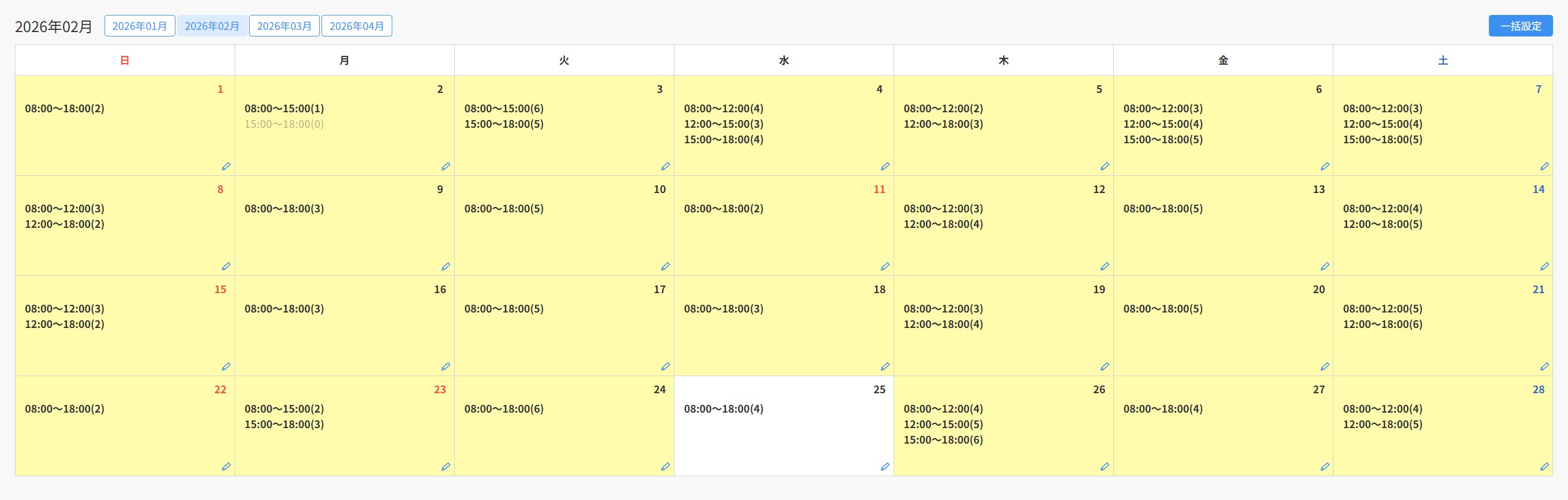Open the edit pencil on February 4
The width and height of the screenshot is (1568, 500).
pos(885,166)
